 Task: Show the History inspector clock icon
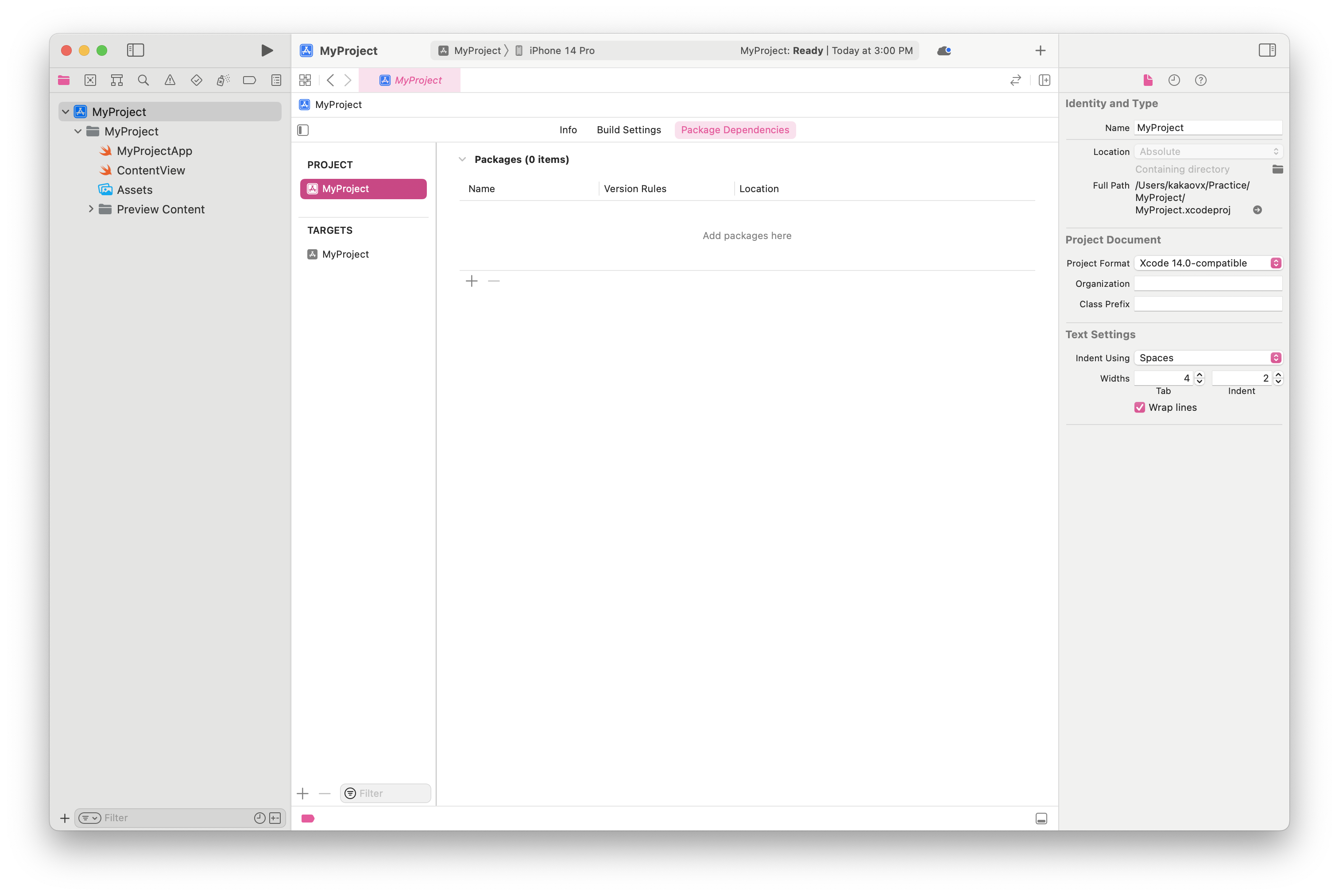(x=1174, y=80)
